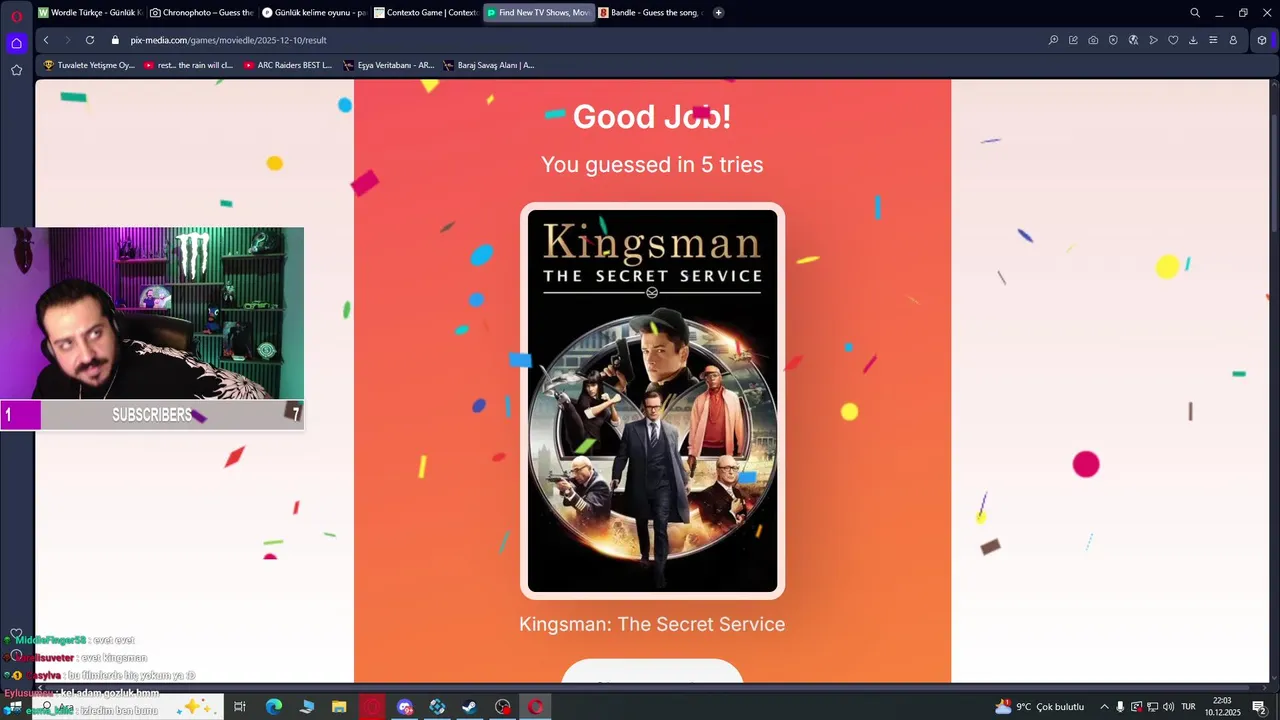
Task: Click the microphone tray icon
Action: 1120,707
